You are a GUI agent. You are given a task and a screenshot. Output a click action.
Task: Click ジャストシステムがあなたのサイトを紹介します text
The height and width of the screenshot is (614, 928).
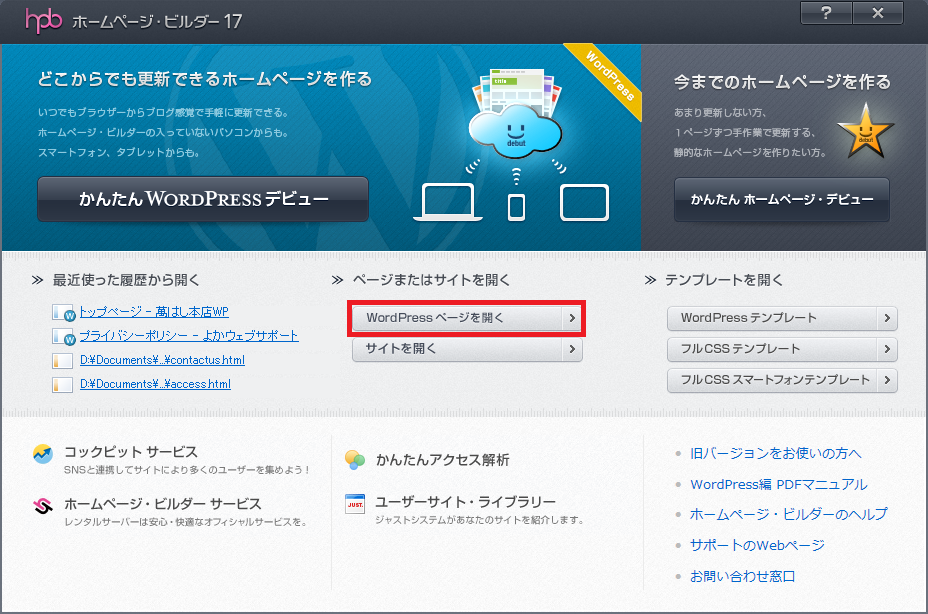(481, 520)
